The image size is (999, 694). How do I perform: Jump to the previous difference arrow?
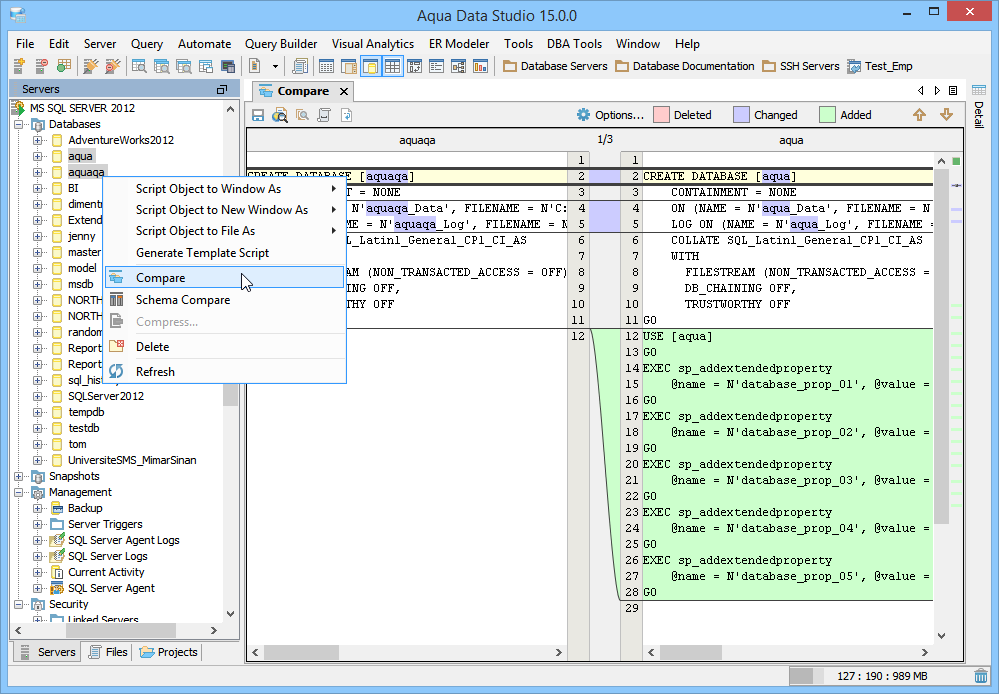tap(920, 115)
